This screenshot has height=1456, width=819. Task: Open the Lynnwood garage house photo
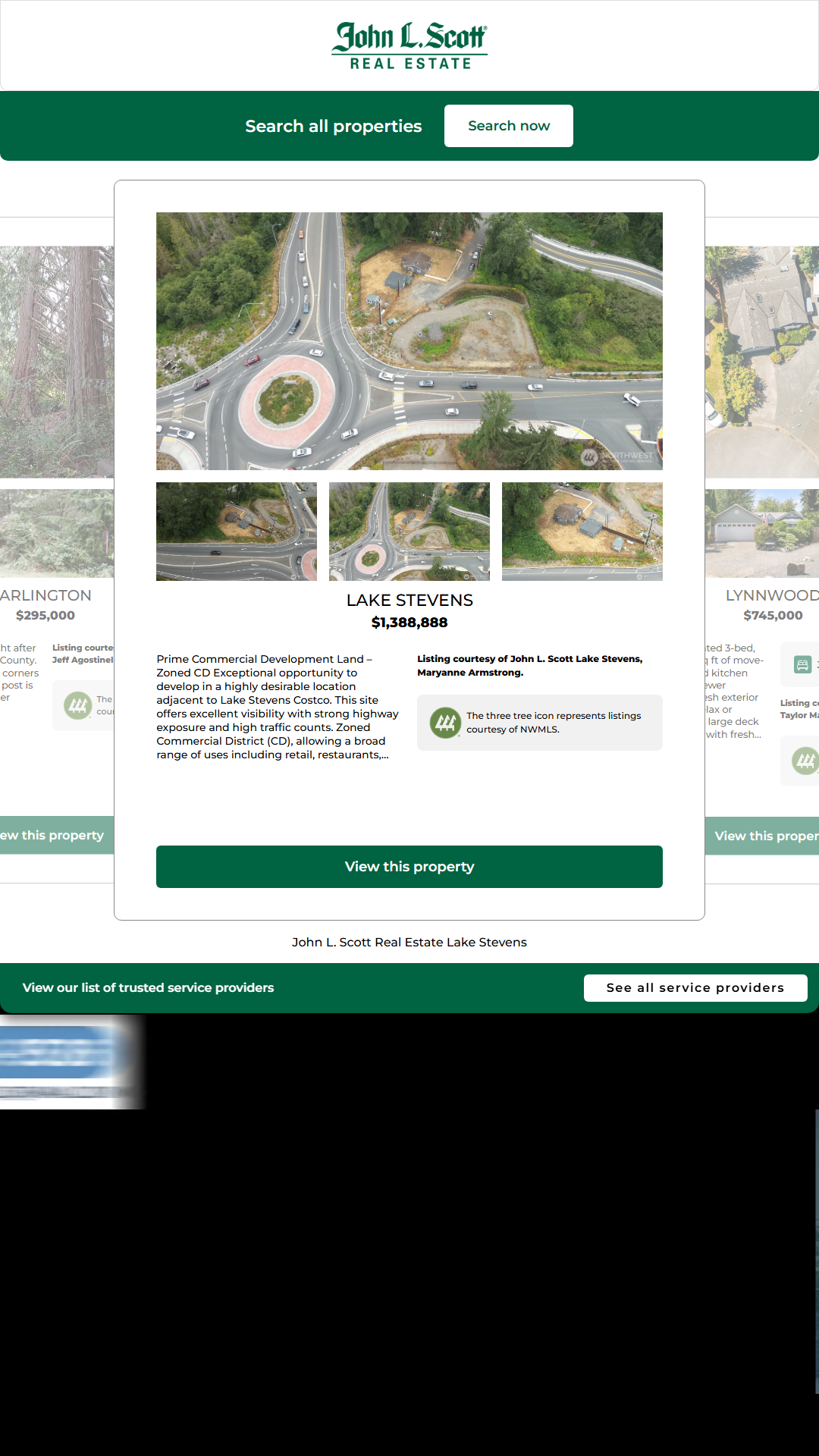coord(762,534)
